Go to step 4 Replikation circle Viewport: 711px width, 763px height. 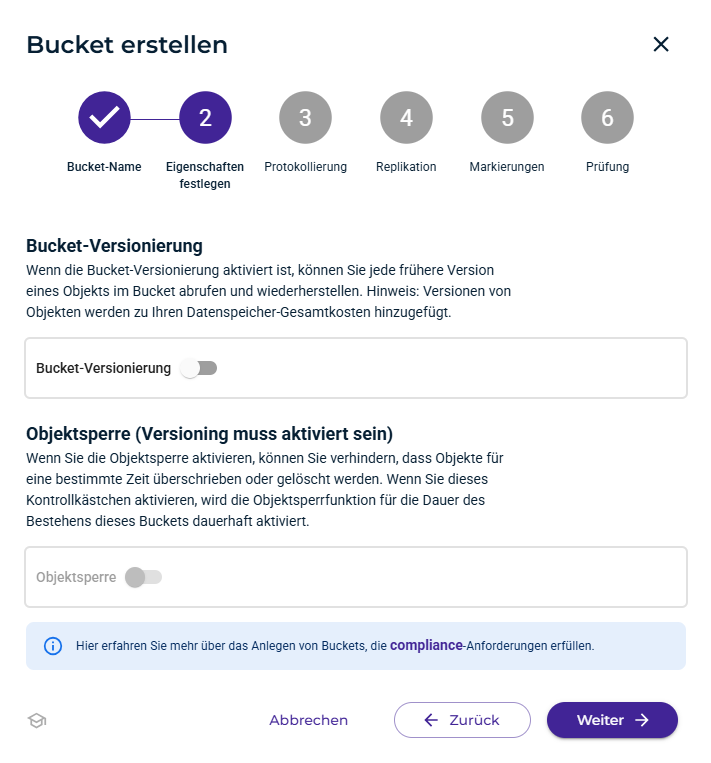[x=406, y=118]
